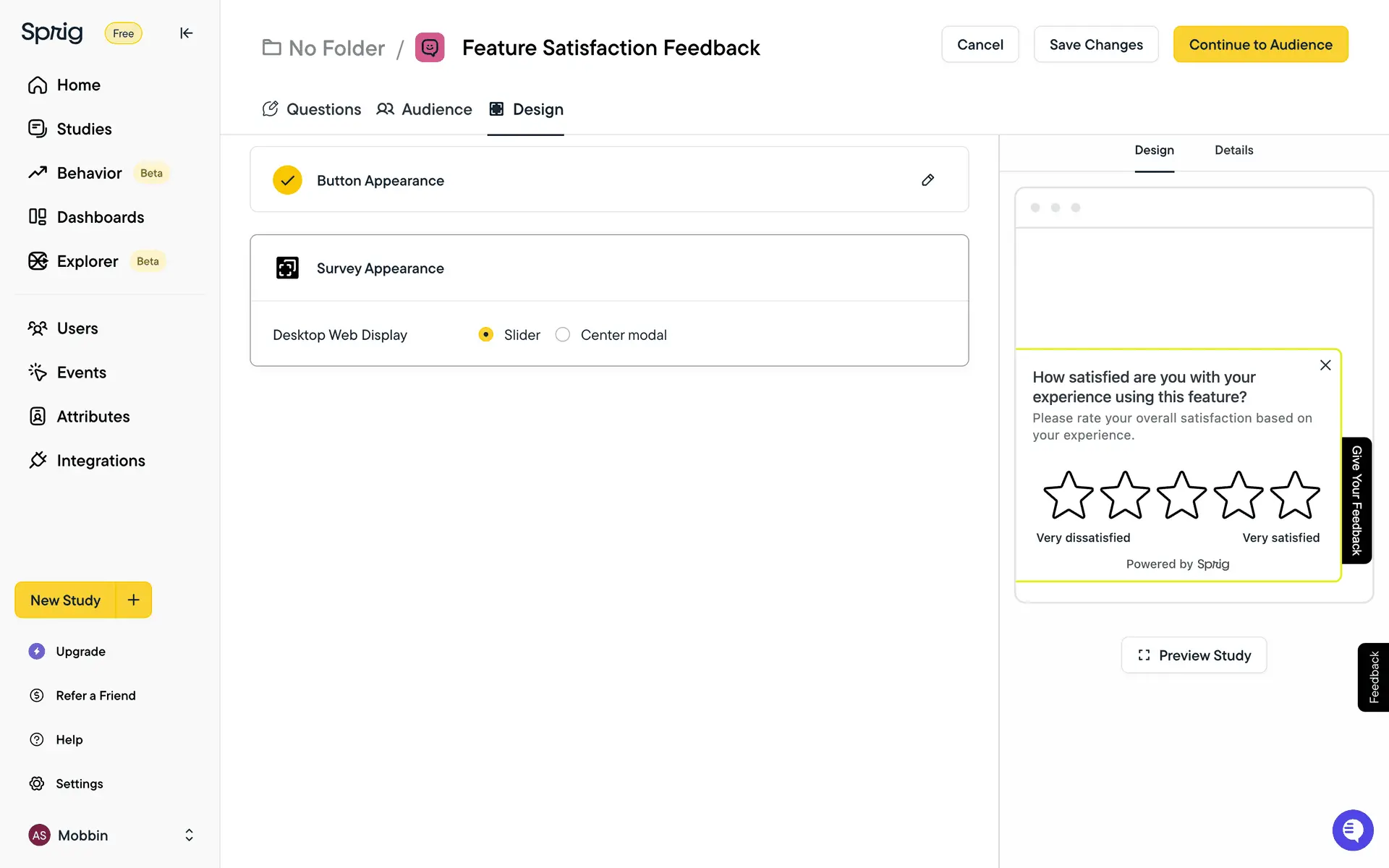Go to Integrations plug icon
The height and width of the screenshot is (868, 1389).
(x=38, y=460)
